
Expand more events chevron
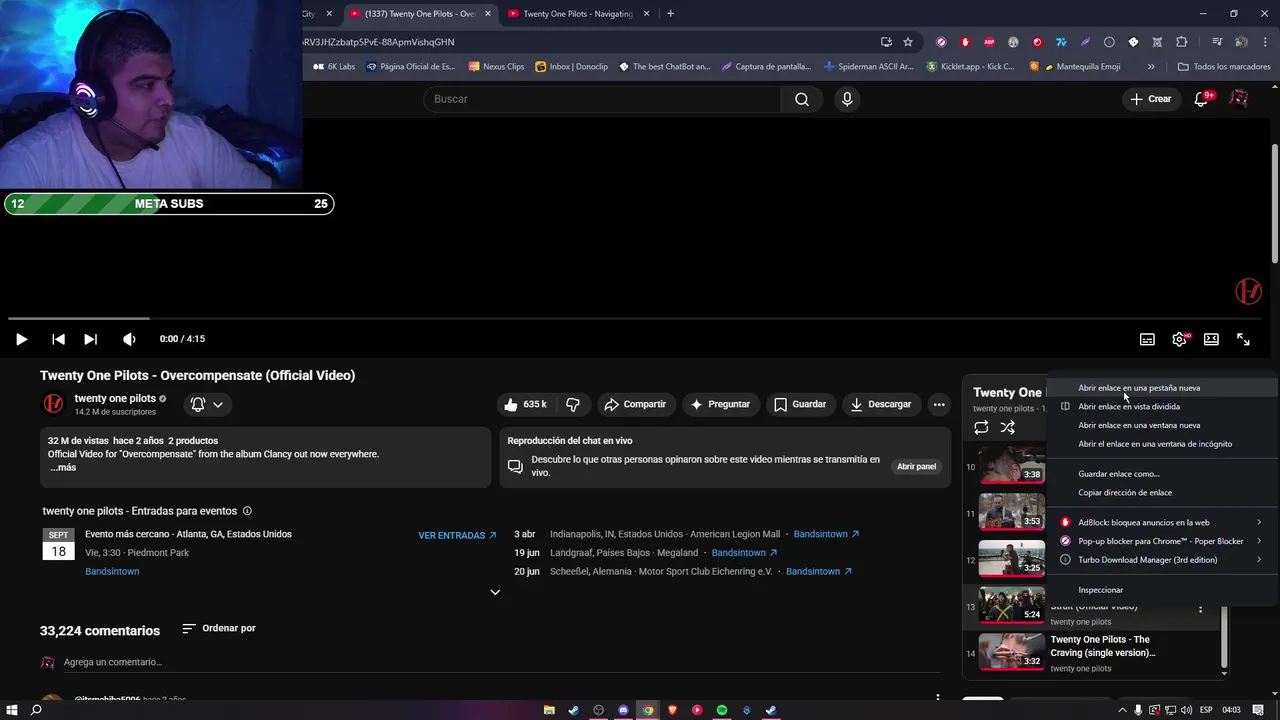point(495,592)
